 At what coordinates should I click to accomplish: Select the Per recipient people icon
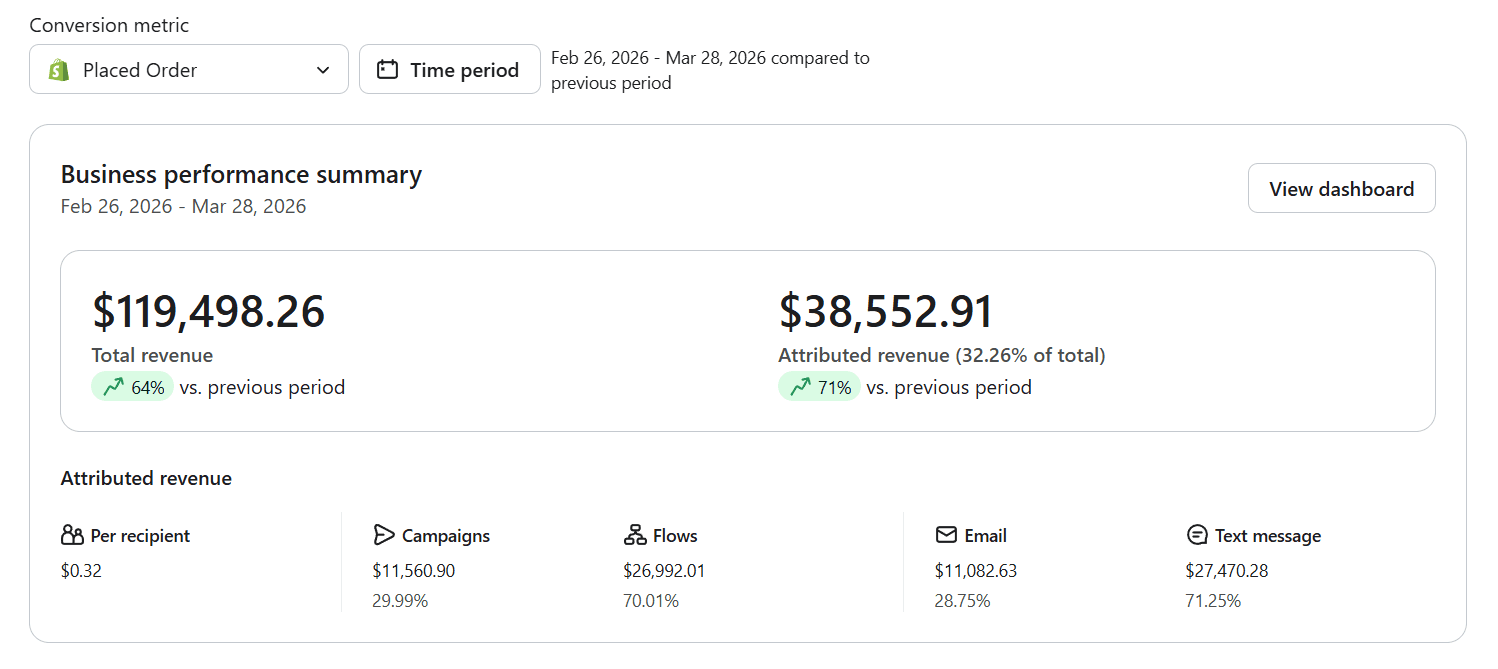(x=72, y=535)
